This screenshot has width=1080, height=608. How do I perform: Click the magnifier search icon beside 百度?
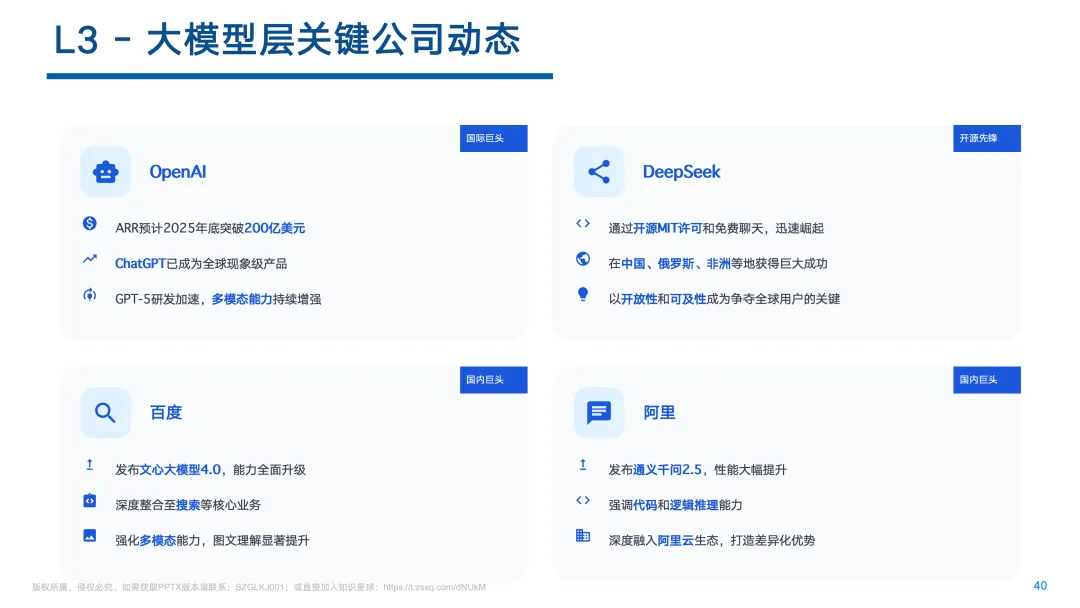click(x=105, y=412)
